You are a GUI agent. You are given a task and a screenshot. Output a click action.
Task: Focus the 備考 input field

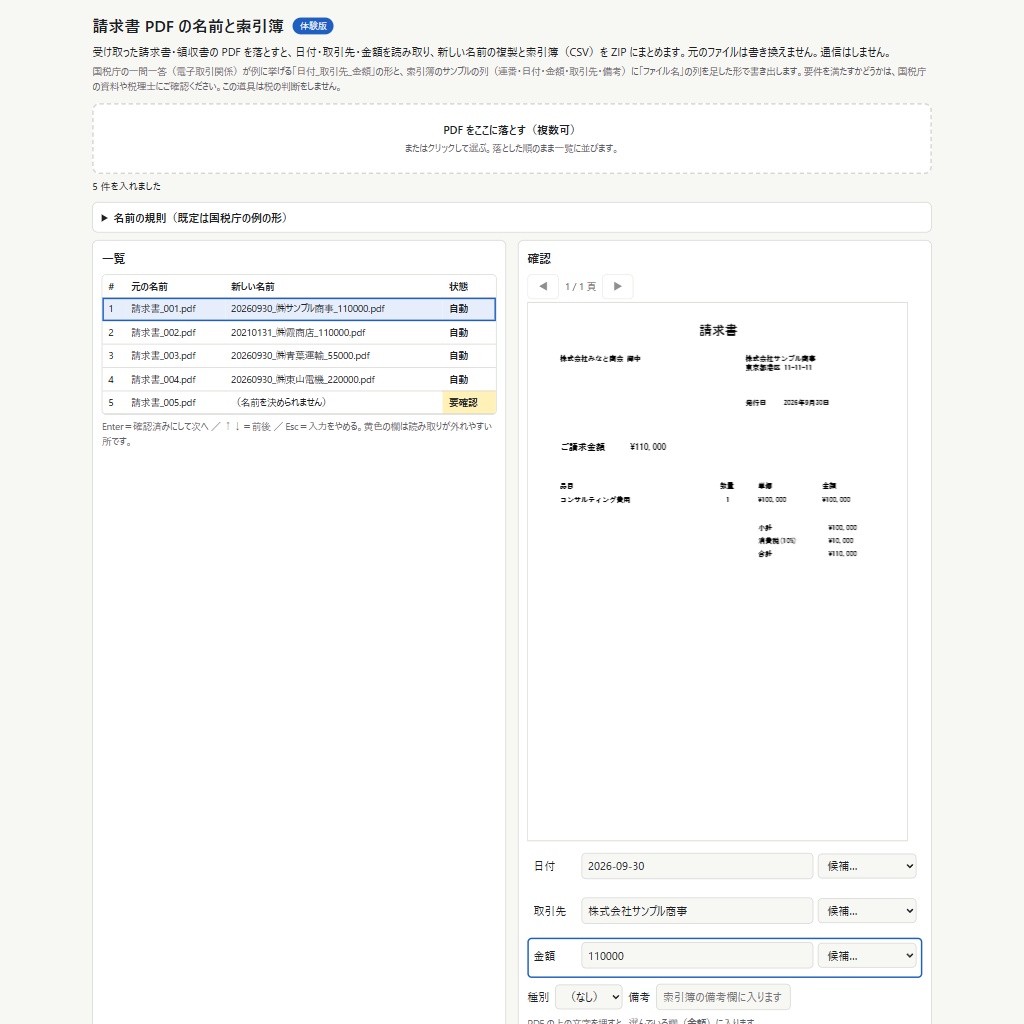point(723,997)
